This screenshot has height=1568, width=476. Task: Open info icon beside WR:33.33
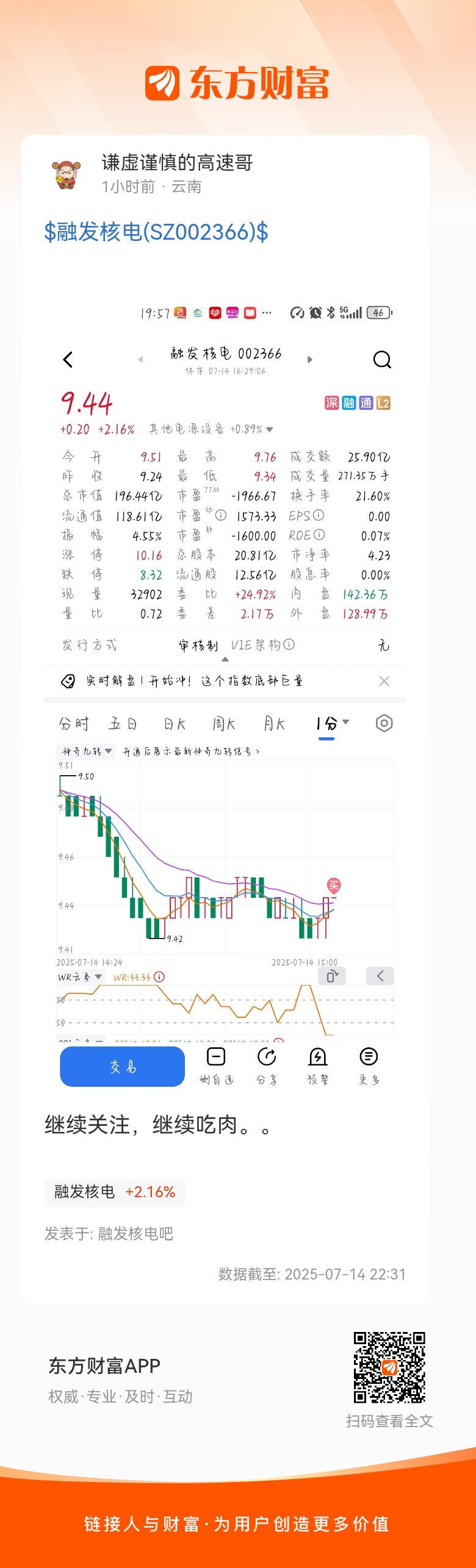click(159, 976)
